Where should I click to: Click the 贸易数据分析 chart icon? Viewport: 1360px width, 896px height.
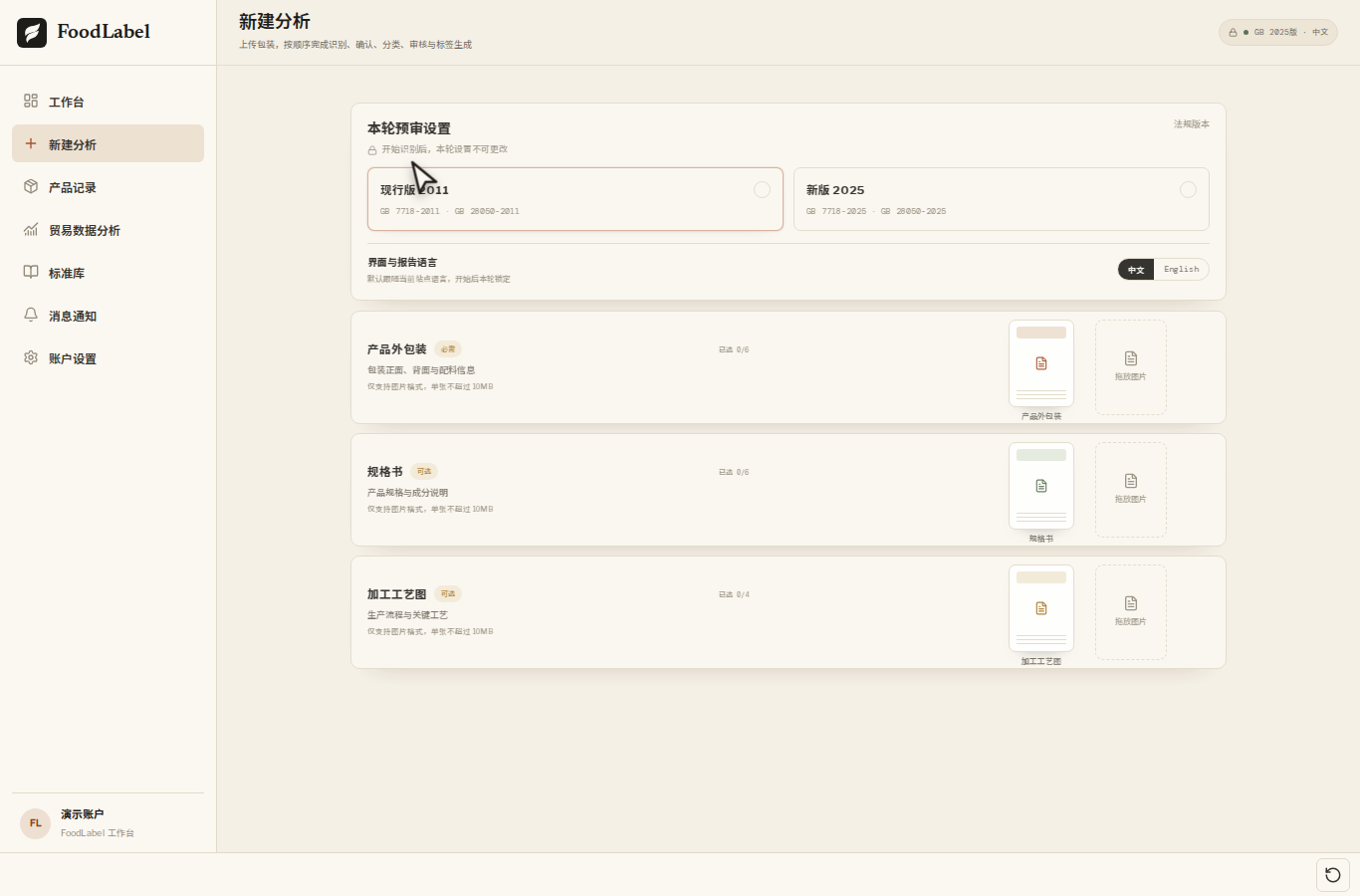point(31,229)
